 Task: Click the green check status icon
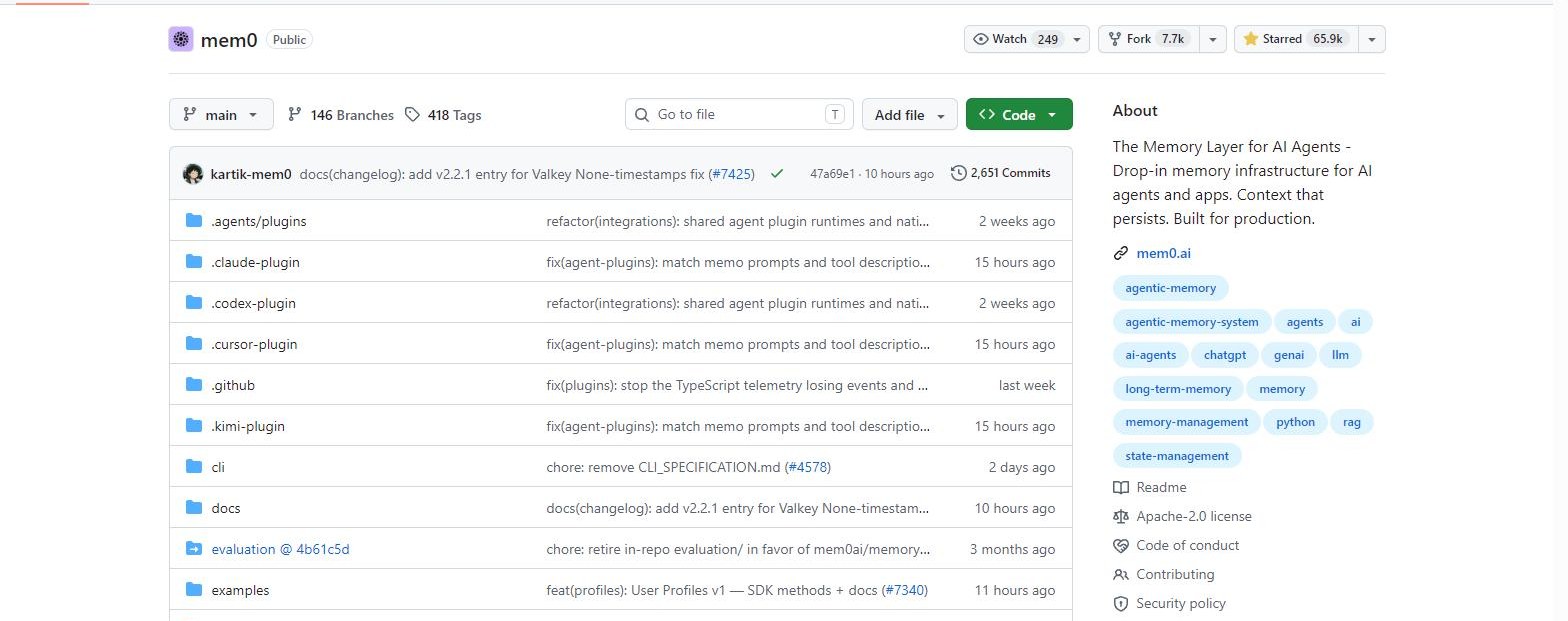777,173
